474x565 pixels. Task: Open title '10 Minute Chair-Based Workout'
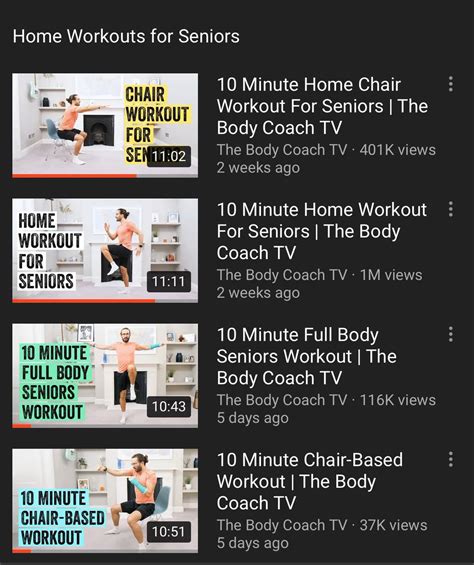(x=310, y=481)
